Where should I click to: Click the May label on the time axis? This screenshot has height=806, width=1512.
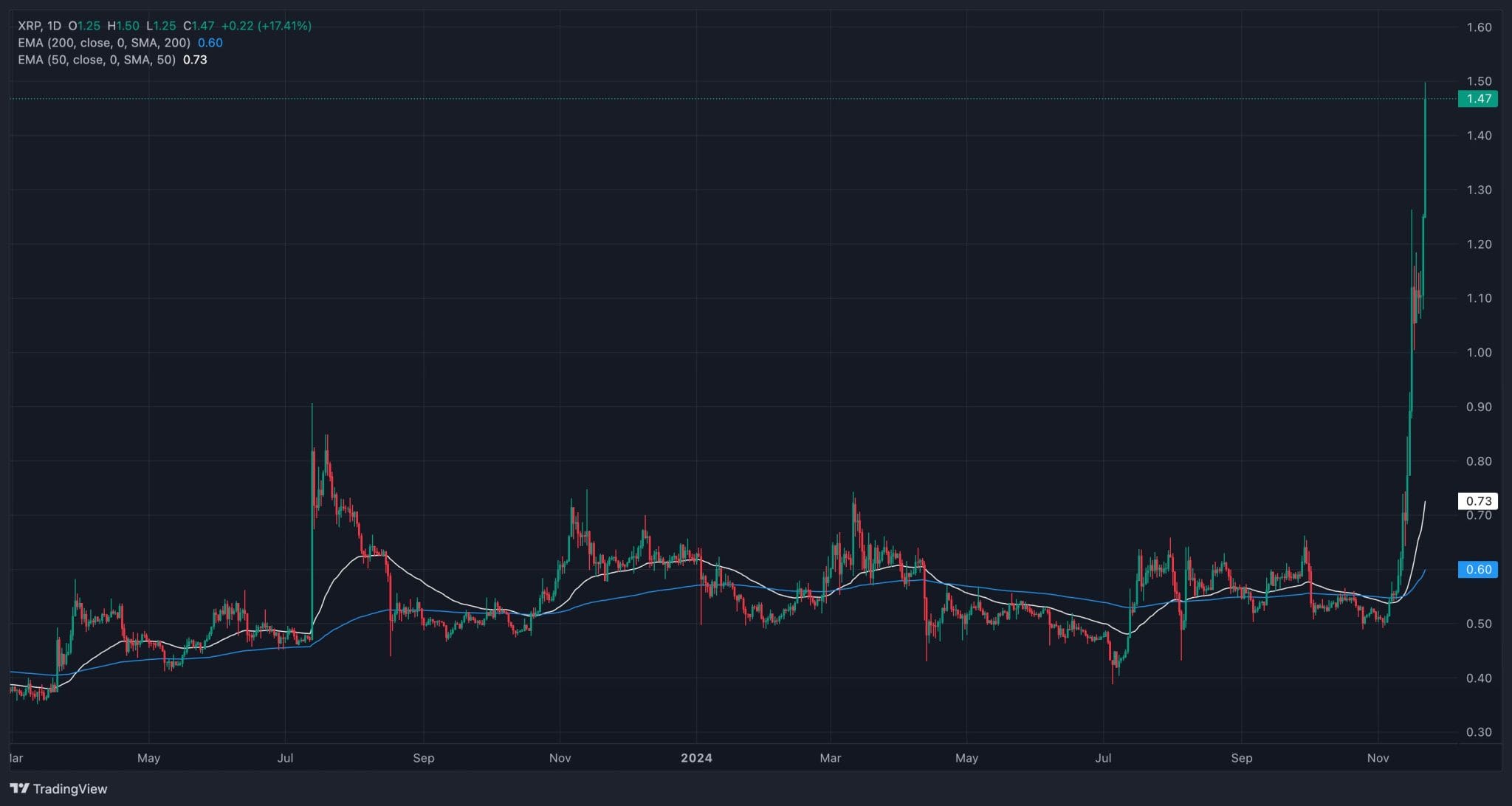tap(148, 758)
